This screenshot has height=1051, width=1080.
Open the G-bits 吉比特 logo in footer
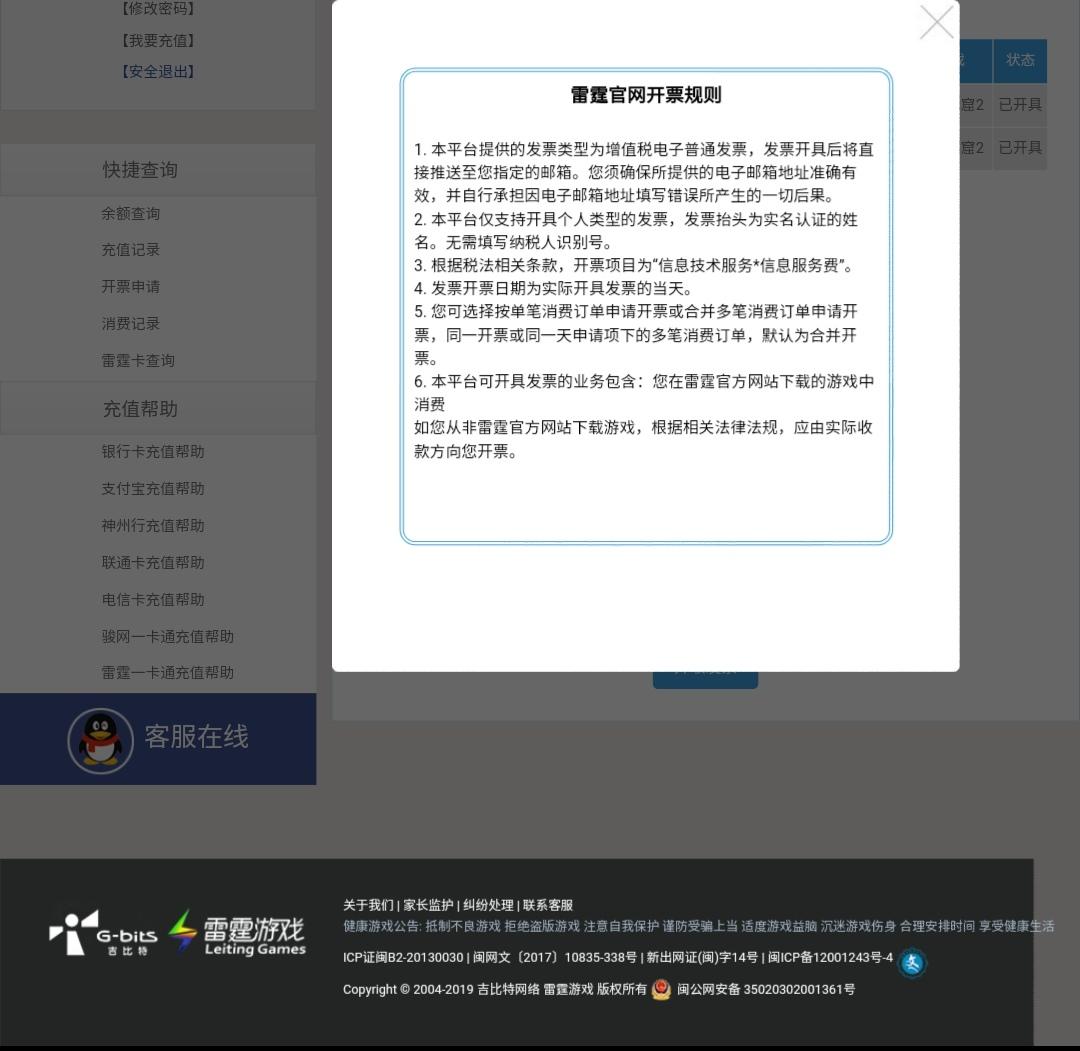tap(103, 933)
